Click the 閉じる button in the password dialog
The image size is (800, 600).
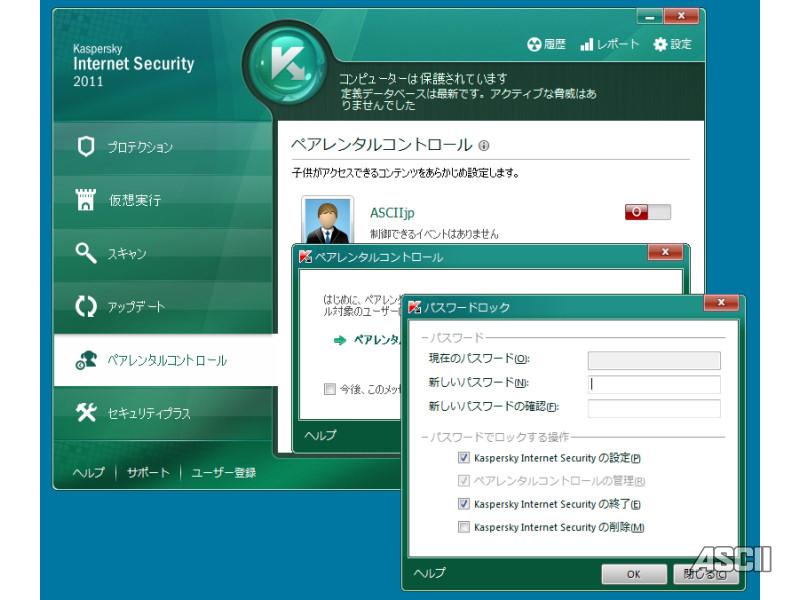(x=706, y=574)
